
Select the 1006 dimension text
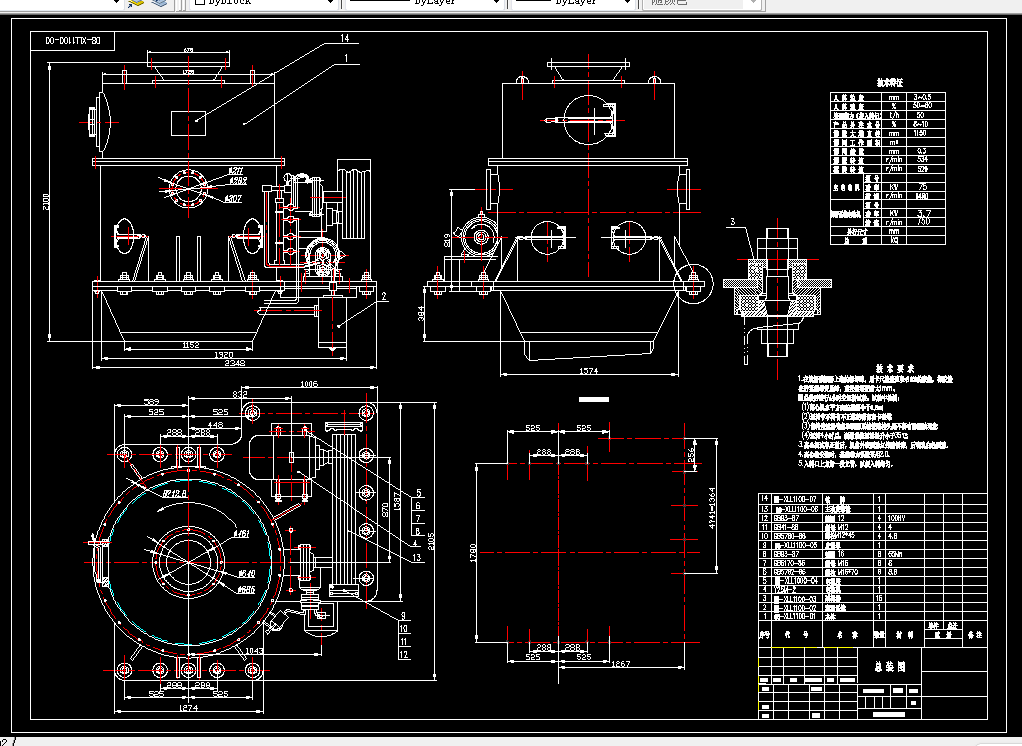coord(309,384)
